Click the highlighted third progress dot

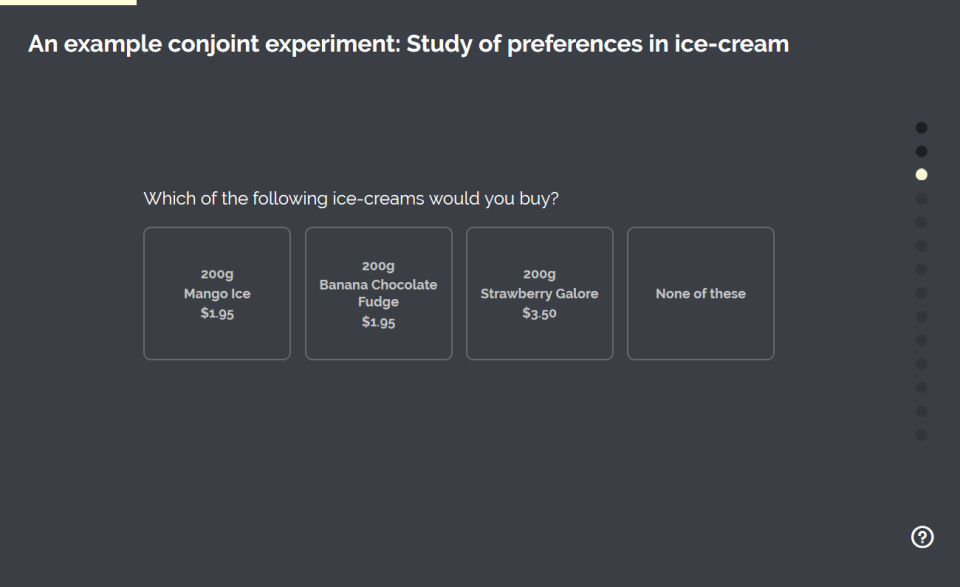pyautogui.click(x=921, y=174)
